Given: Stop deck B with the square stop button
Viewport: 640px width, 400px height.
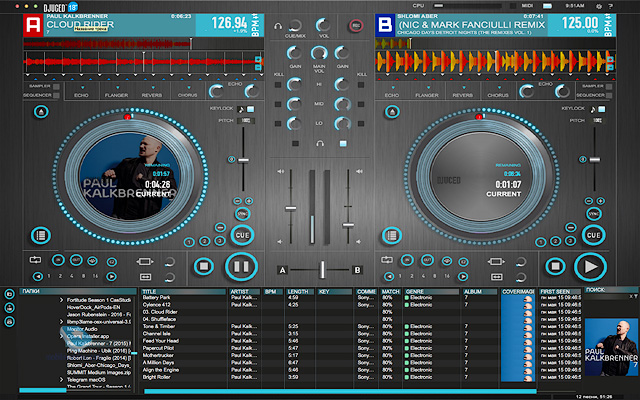Looking at the screenshot, I should pyautogui.click(x=555, y=267).
